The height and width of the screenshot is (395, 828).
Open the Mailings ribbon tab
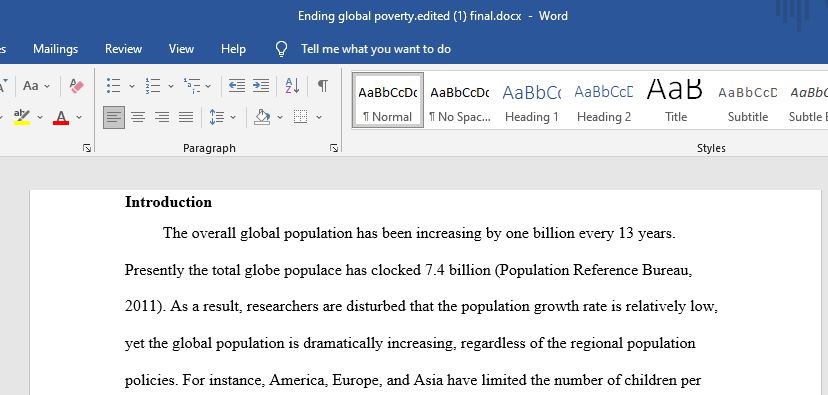tap(55, 49)
